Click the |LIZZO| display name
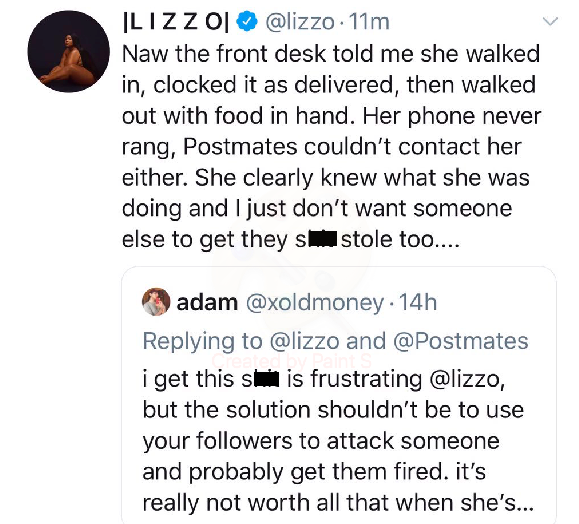579x524 pixels. pyautogui.click(x=176, y=22)
